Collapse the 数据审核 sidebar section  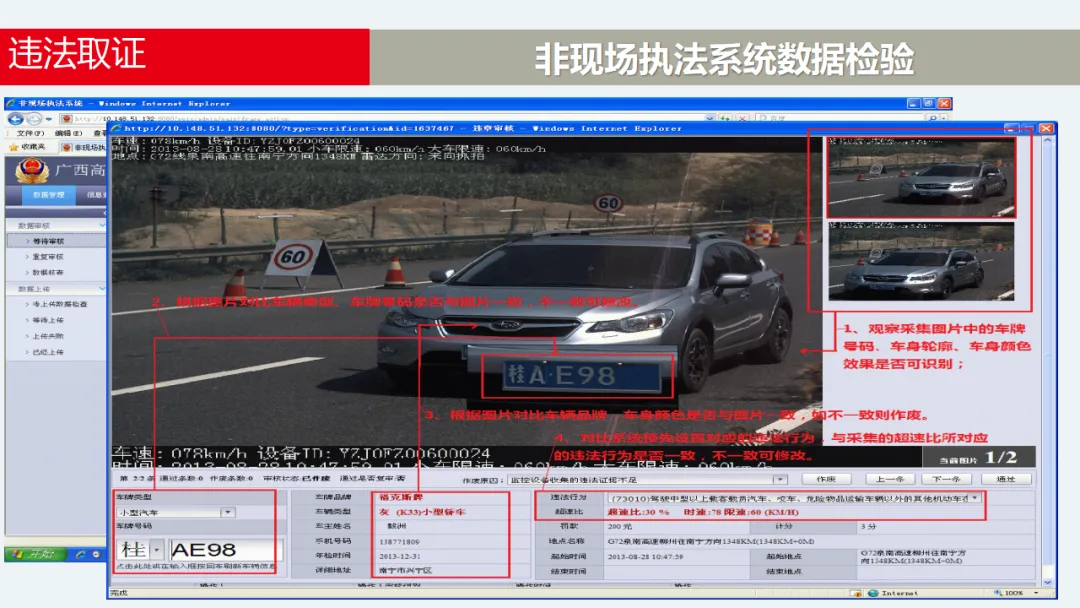[102, 225]
